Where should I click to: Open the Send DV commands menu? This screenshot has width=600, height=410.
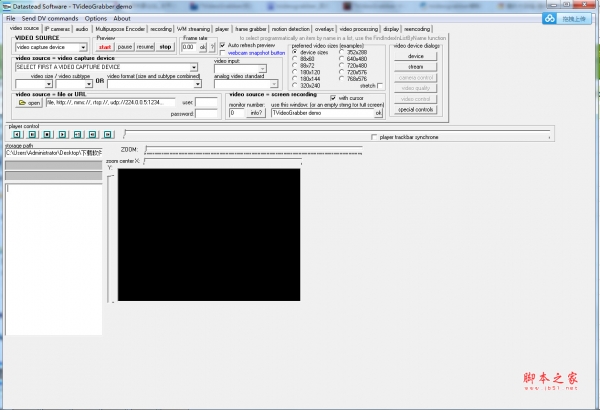[50, 18]
